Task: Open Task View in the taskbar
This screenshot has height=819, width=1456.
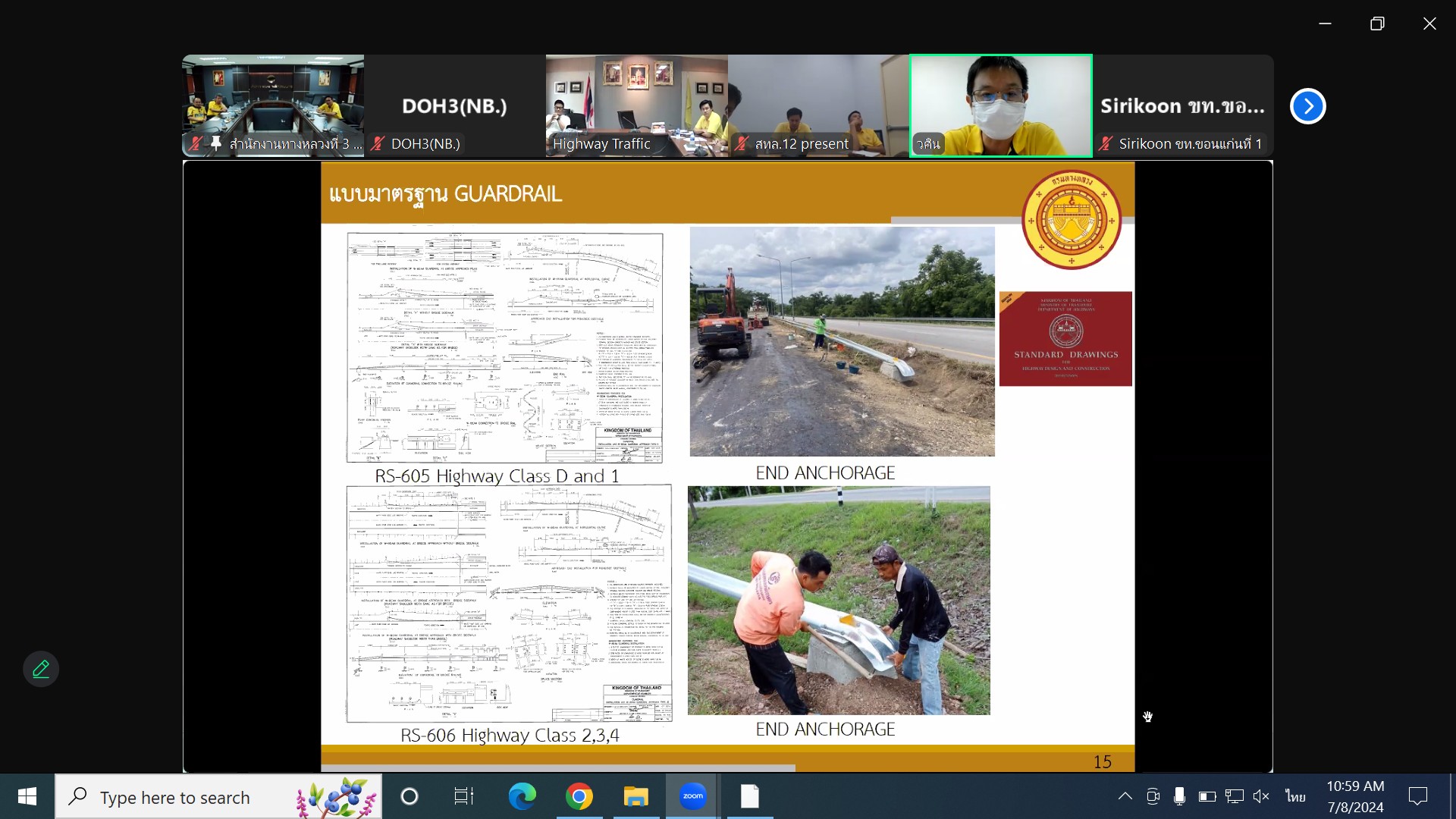Action: pyautogui.click(x=463, y=796)
